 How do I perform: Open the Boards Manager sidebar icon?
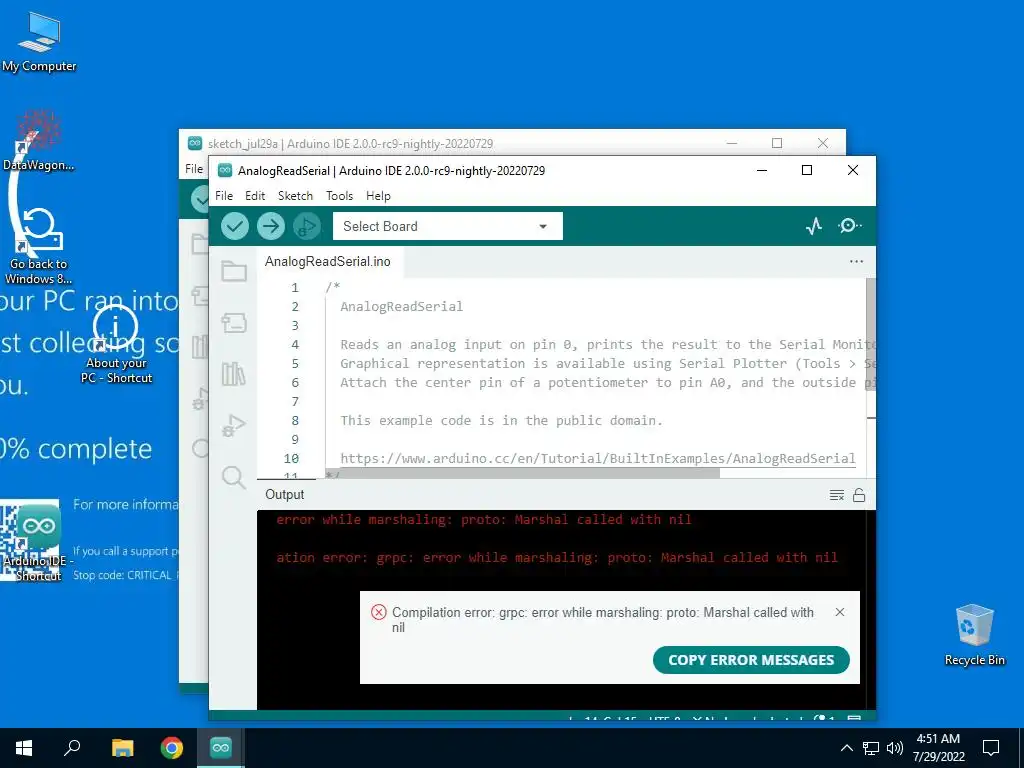pyautogui.click(x=234, y=323)
